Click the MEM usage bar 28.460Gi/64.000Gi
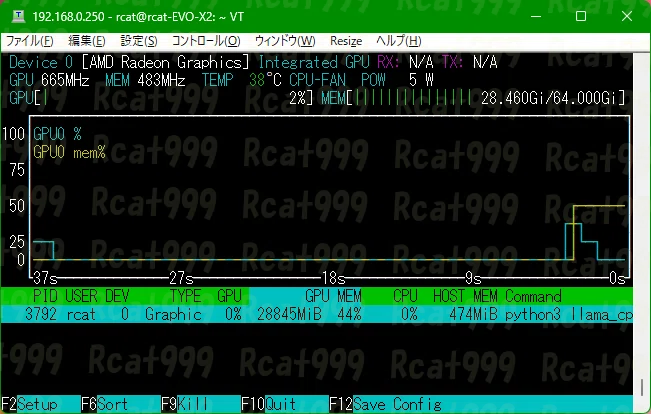This screenshot has width=651, height=414. pos(473,98)
